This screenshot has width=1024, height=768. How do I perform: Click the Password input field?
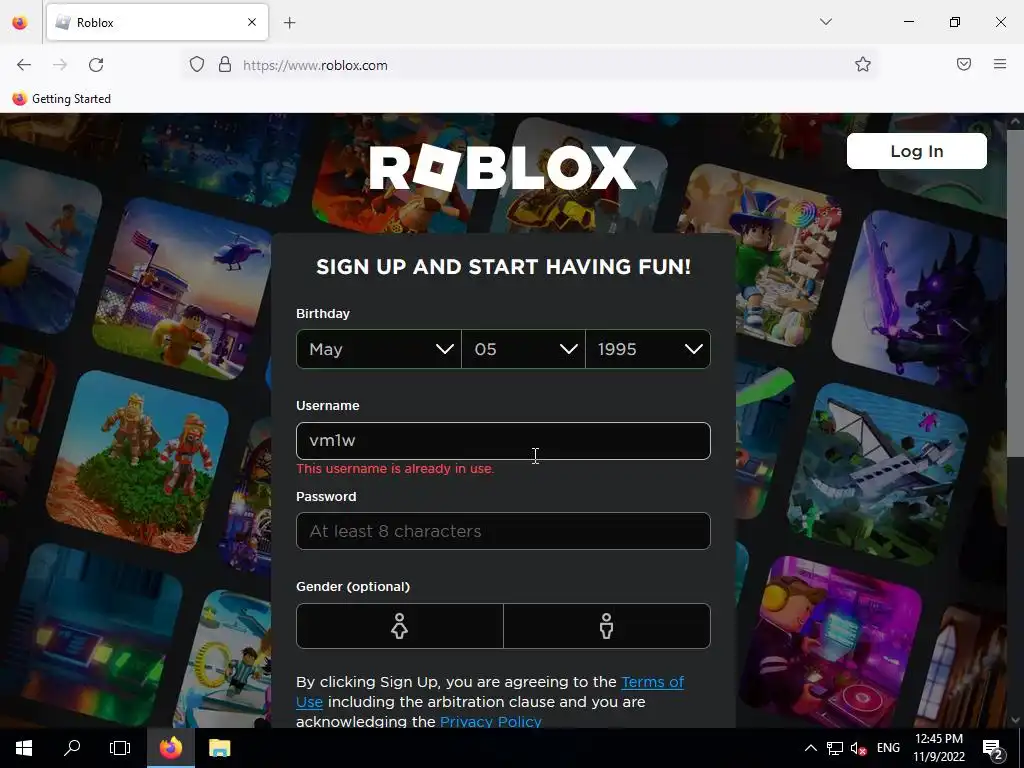(x=503, y=531)
